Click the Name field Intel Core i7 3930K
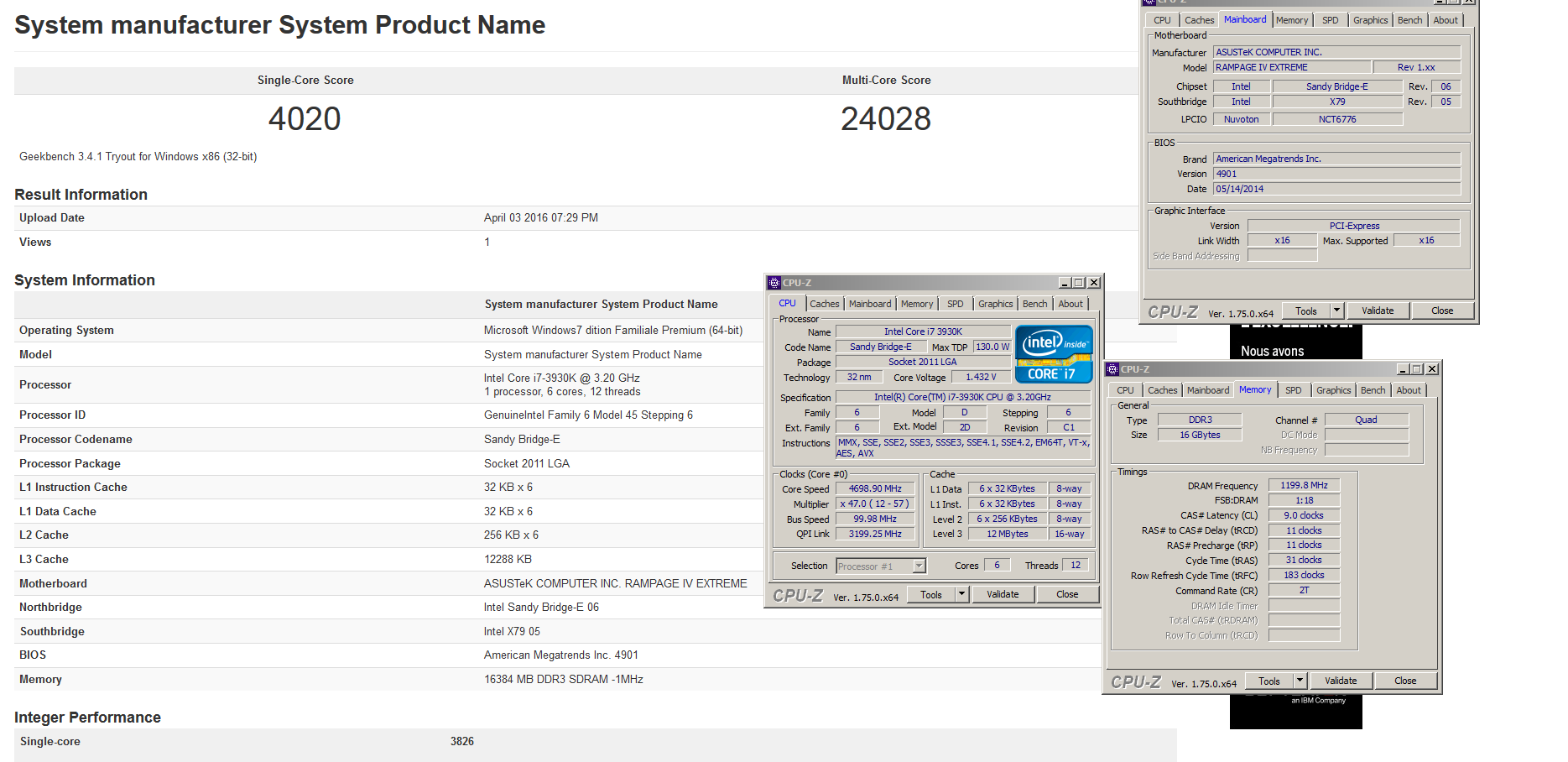This screenshot has width=1568, height=762. point(923,331)
